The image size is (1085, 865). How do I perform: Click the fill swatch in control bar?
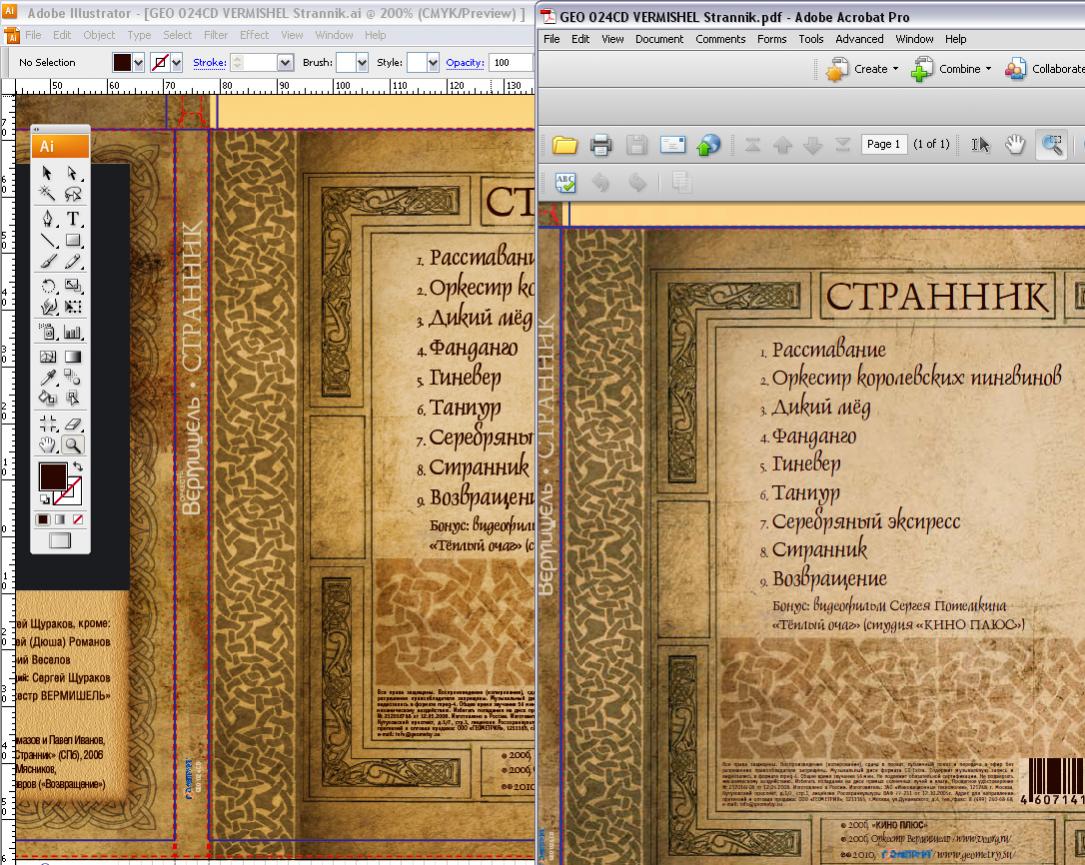coord(122,63)
